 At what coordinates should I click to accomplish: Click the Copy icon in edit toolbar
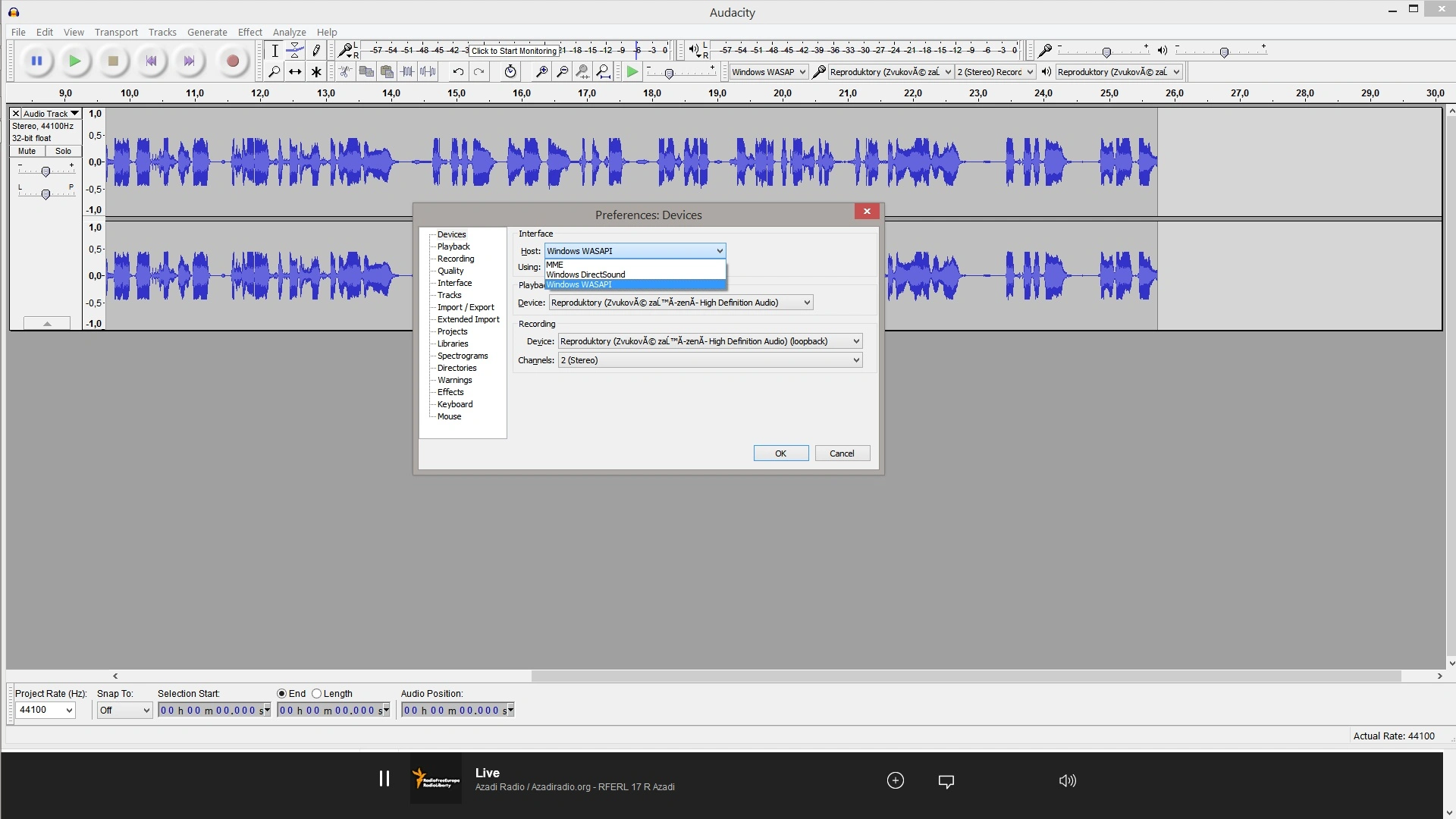(366, 71)
